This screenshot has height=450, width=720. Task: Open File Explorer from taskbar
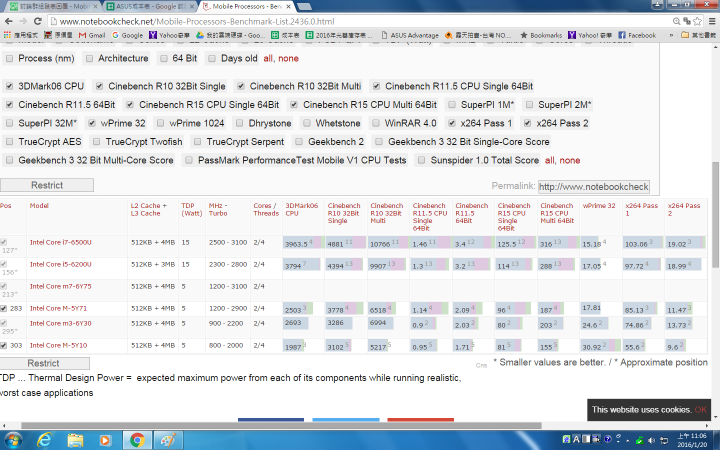[x=75, y=440]
